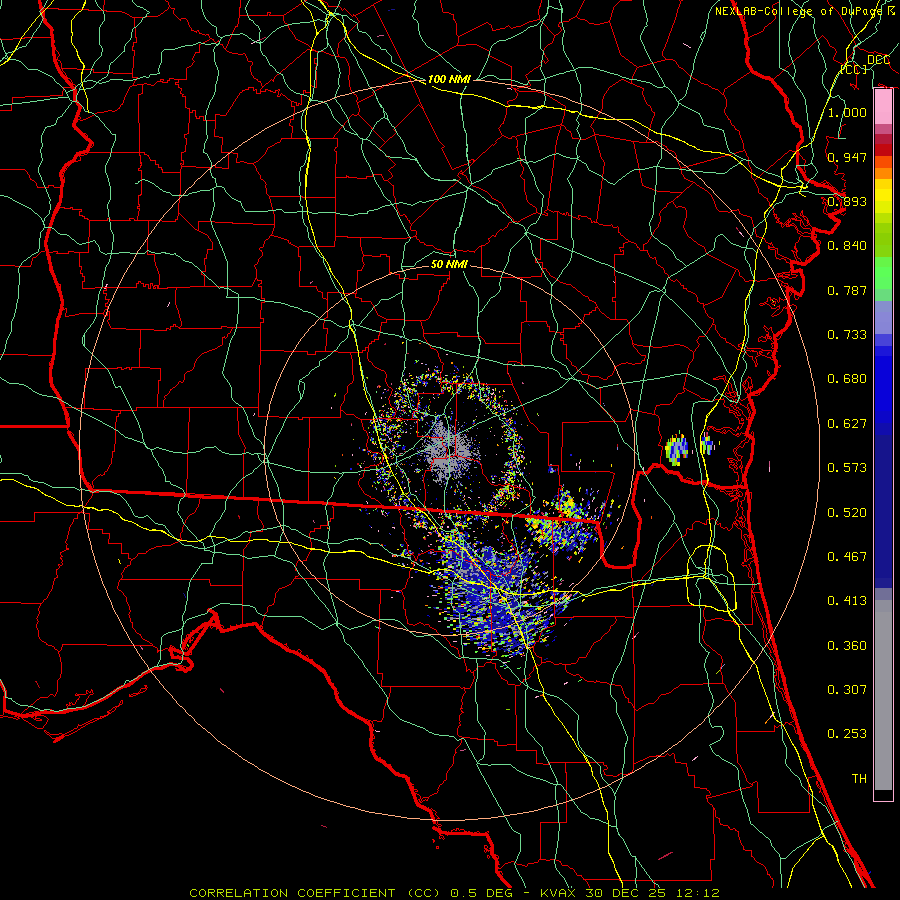Select the 0.733 legend value
900x900 pixels.
coord(847,335)
